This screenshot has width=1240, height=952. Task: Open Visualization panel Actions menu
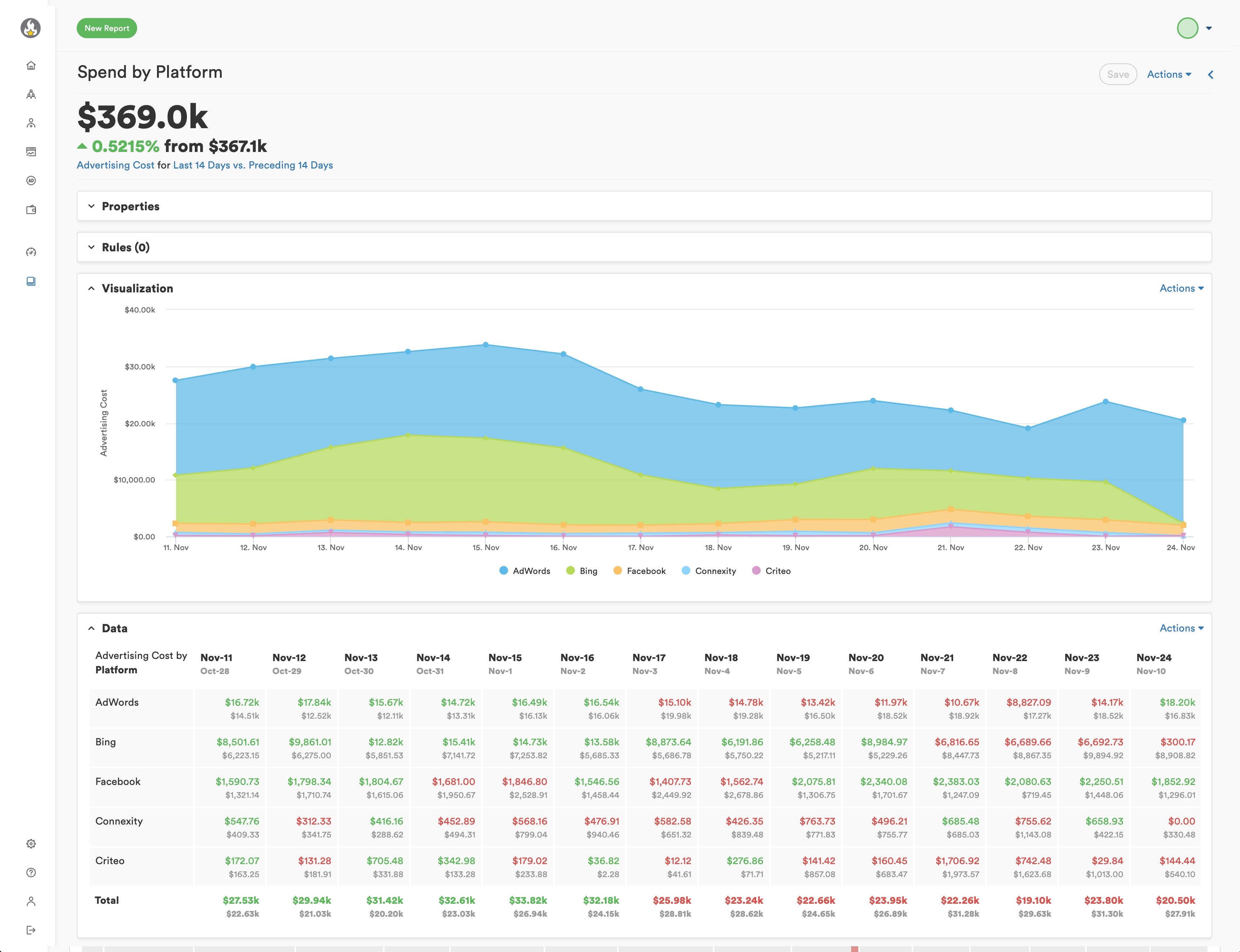click(x=1181, y=288)
